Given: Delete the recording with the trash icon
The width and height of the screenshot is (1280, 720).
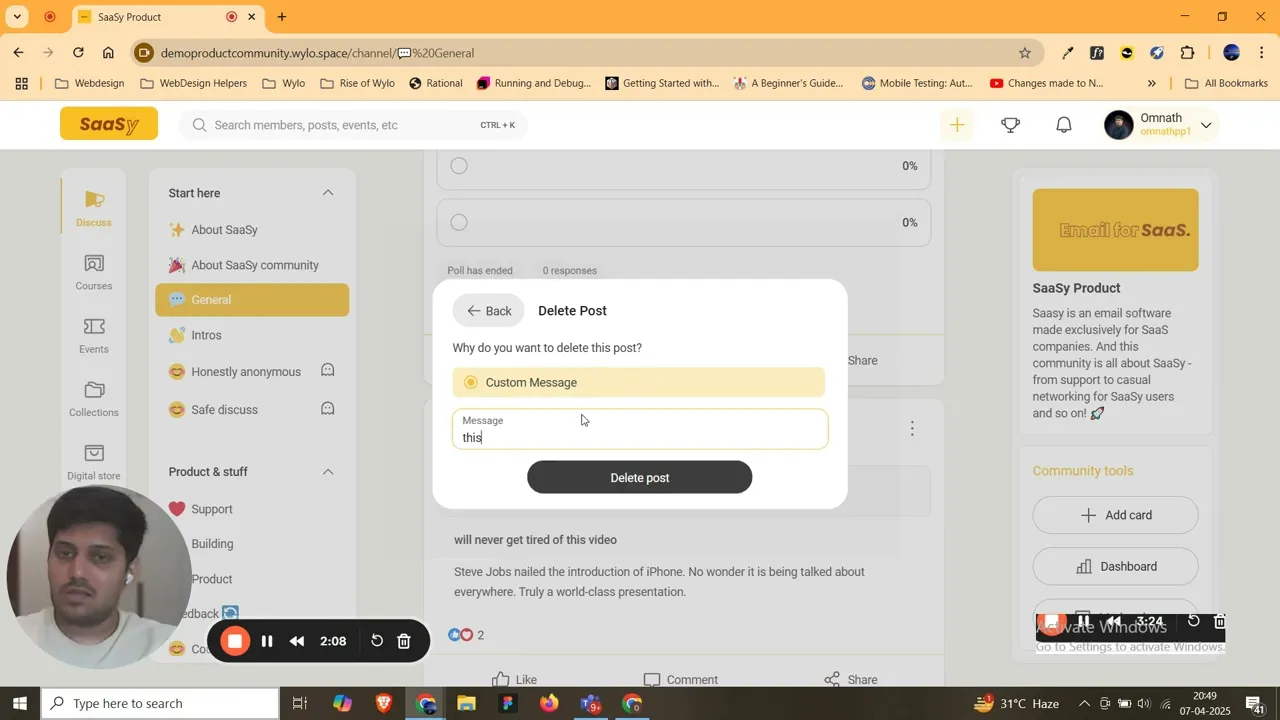Looking at the screenshot, I should [x=404, y=641].
